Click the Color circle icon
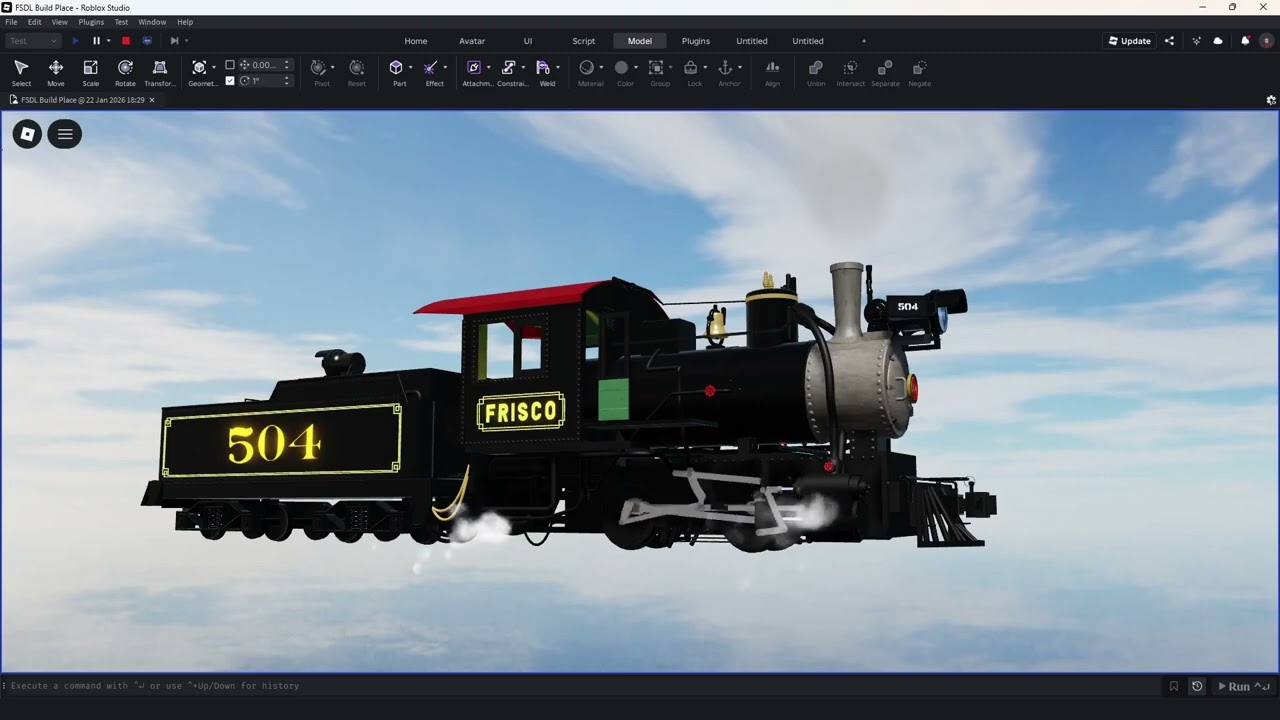The image size is (1280, 720). pyautogui.click(x=621, y=68)
